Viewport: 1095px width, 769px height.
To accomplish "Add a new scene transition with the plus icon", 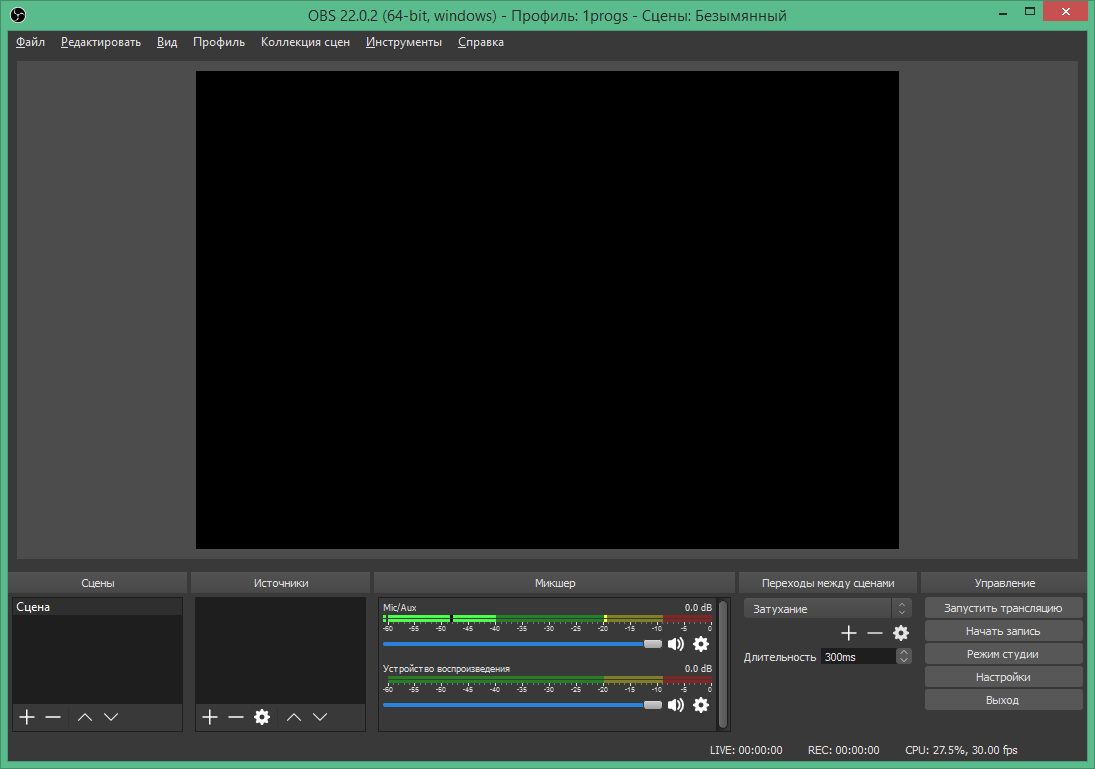I will pos(848,633).
